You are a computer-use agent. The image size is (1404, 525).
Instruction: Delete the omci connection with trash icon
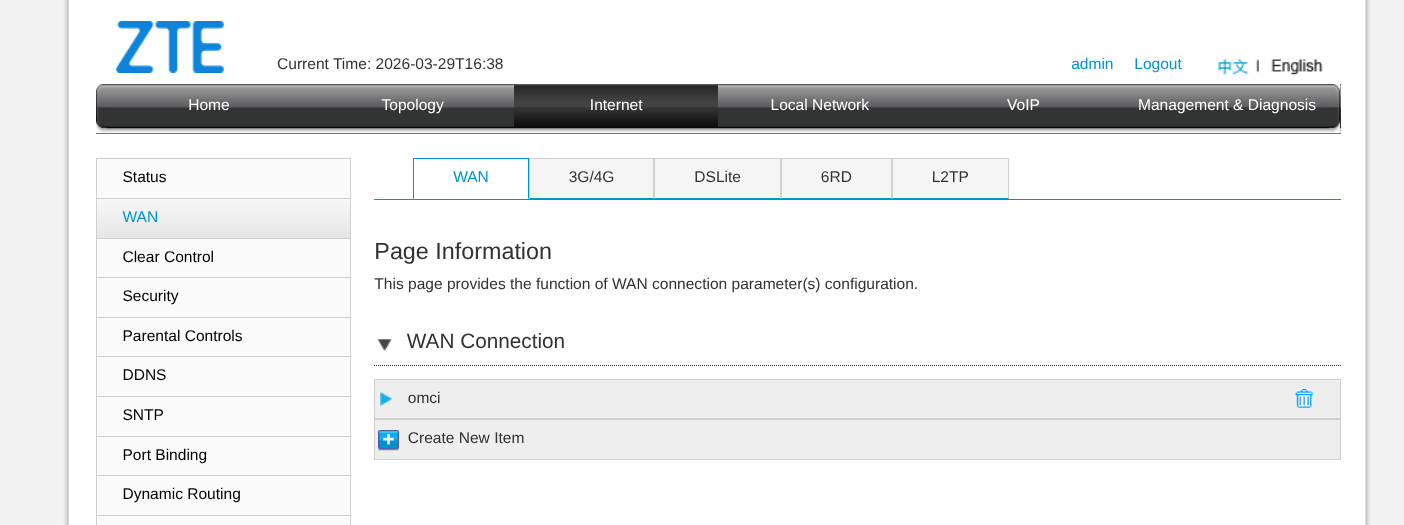(1304, 399)
